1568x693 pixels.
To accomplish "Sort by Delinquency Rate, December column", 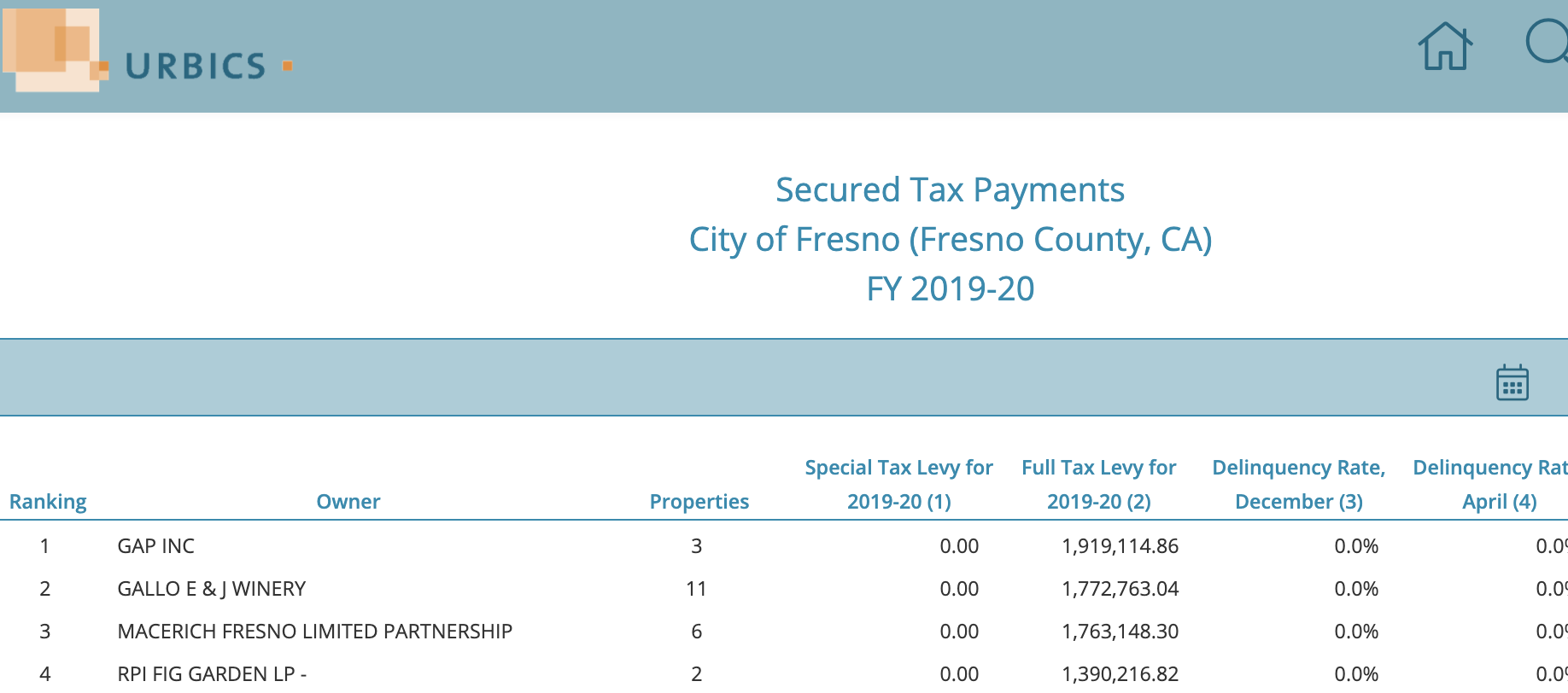I will click(x=1298, y=485).
